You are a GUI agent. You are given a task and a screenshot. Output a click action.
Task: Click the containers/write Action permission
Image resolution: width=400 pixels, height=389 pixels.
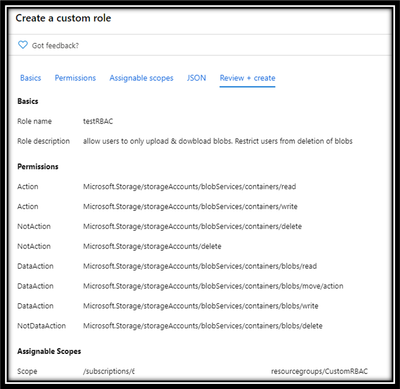point(190,207)
